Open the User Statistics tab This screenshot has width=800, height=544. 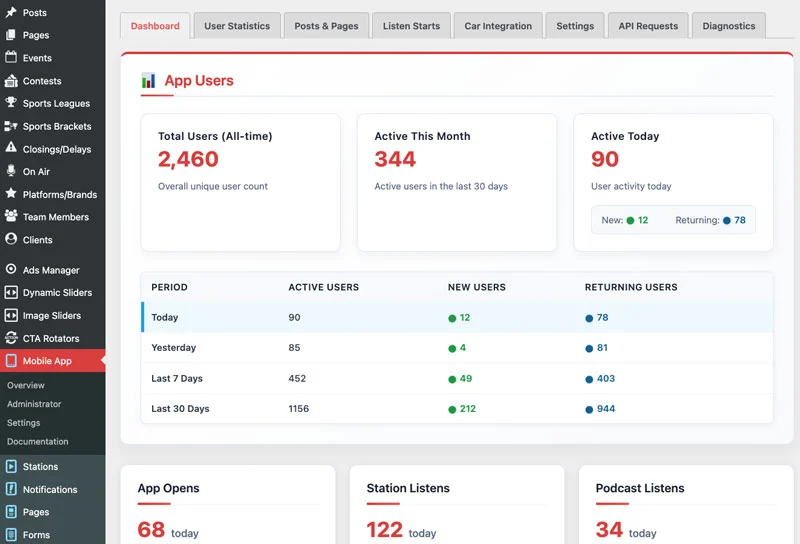pyautogui.click(x=237, y=26)
